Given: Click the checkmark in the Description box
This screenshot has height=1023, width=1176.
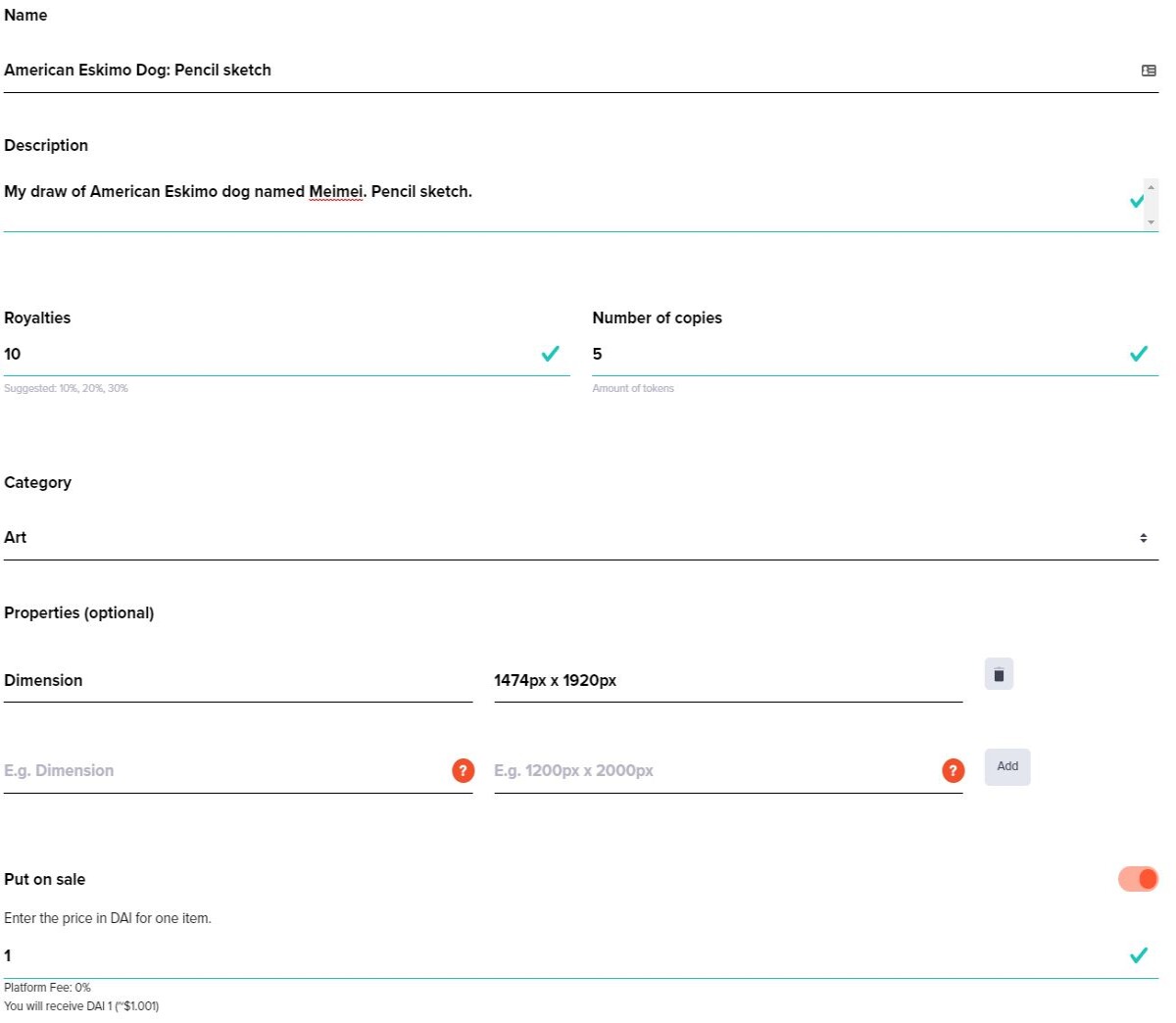Looking at the screenshot, I should [1136, 201].
